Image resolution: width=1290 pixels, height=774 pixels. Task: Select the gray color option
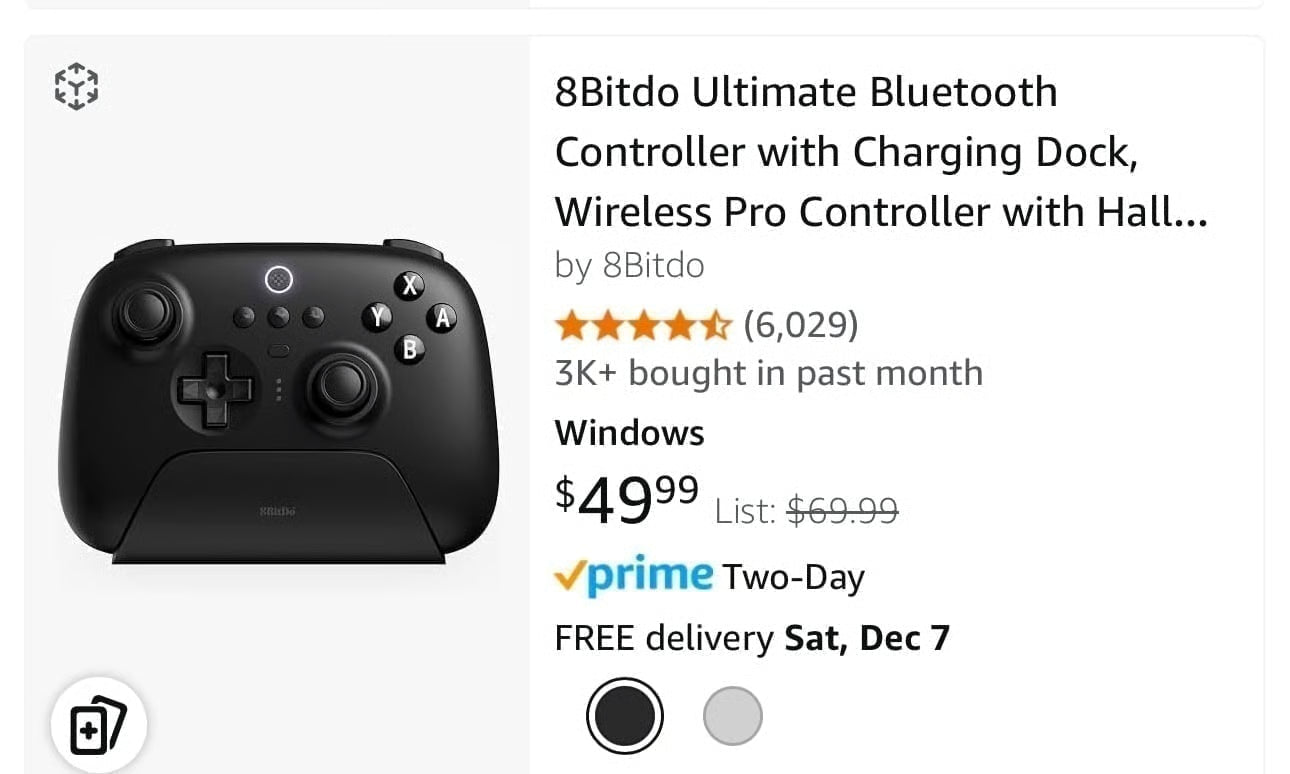(x=732, y=715)
